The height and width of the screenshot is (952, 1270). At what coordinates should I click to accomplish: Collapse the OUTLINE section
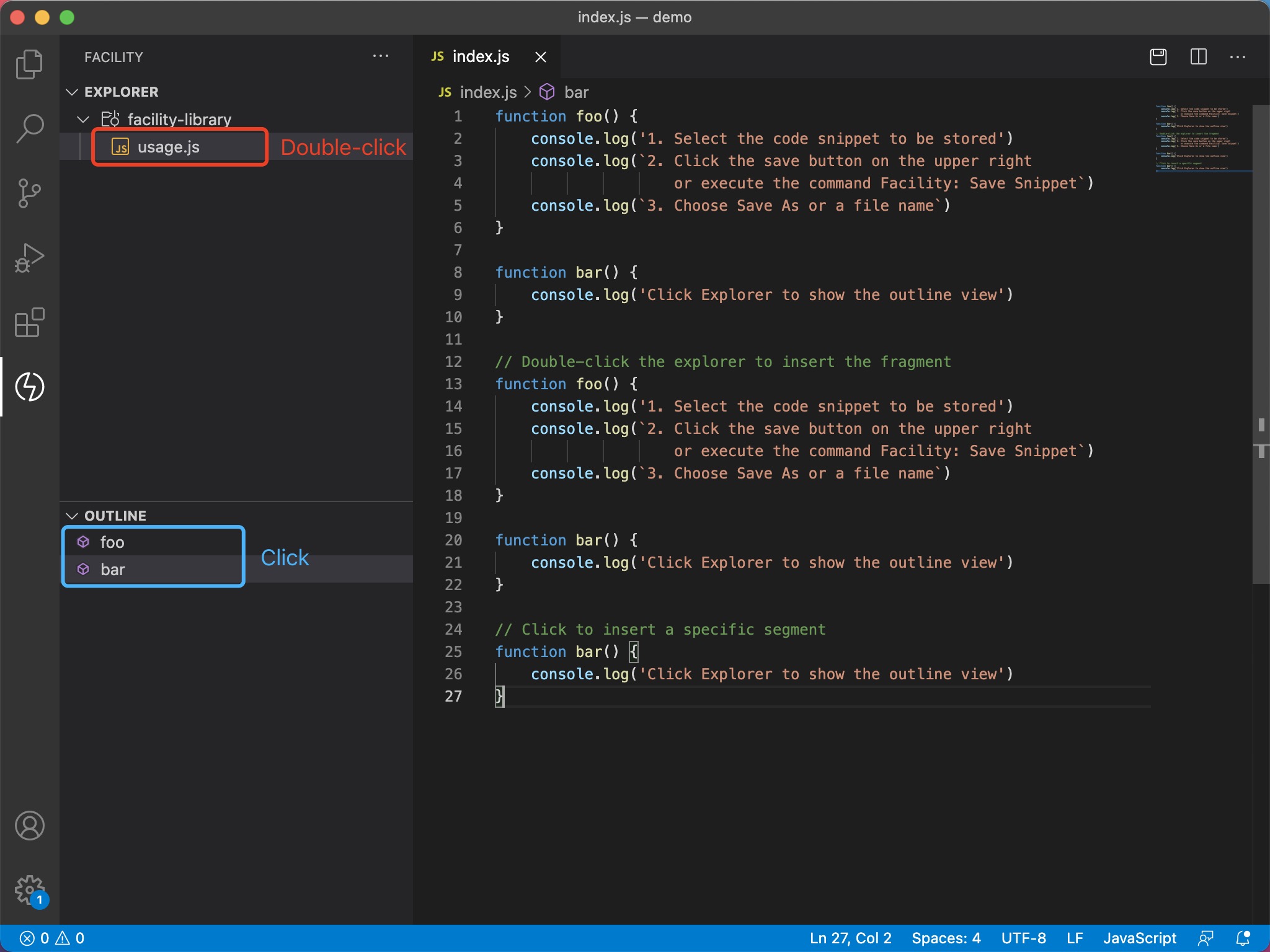click(72, 516)
